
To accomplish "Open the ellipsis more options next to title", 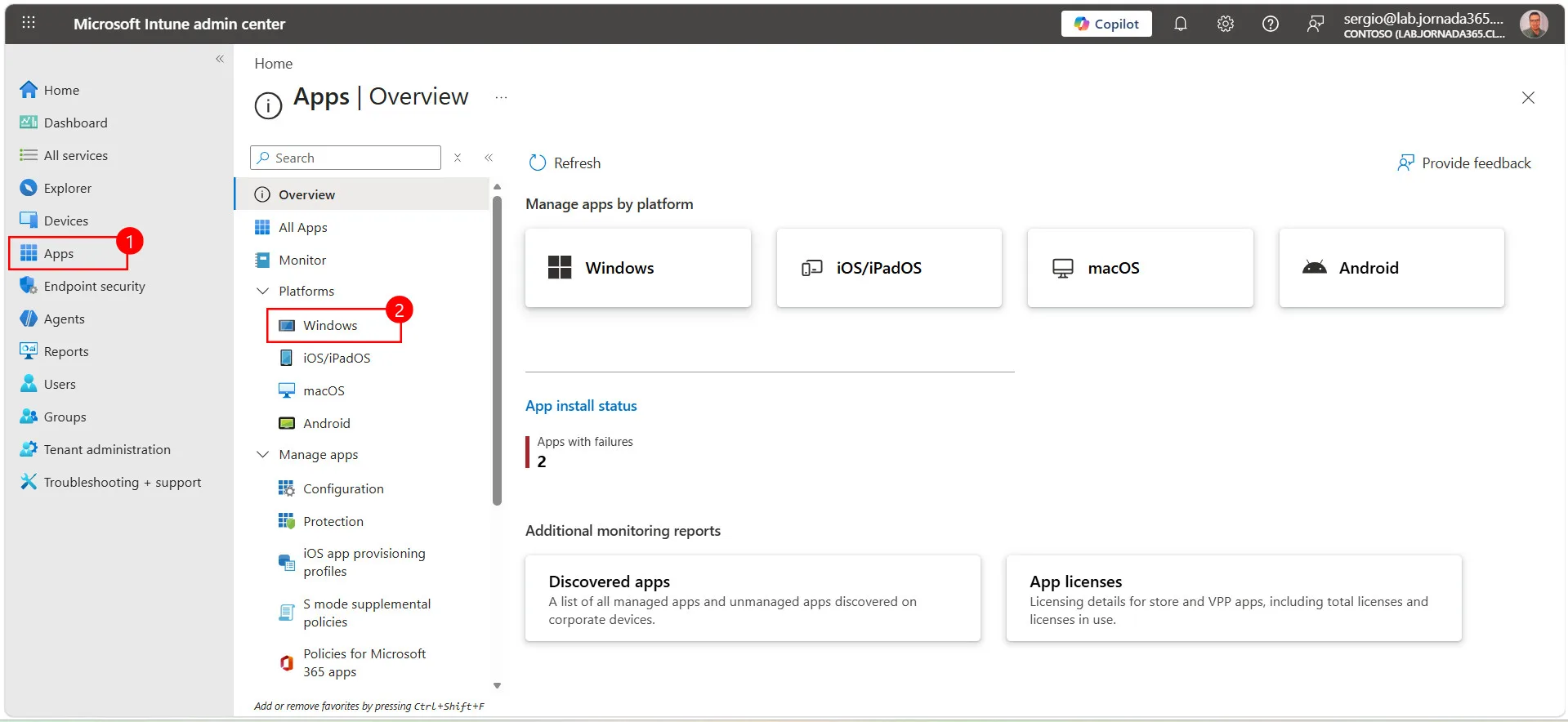I will click(501, 97).
